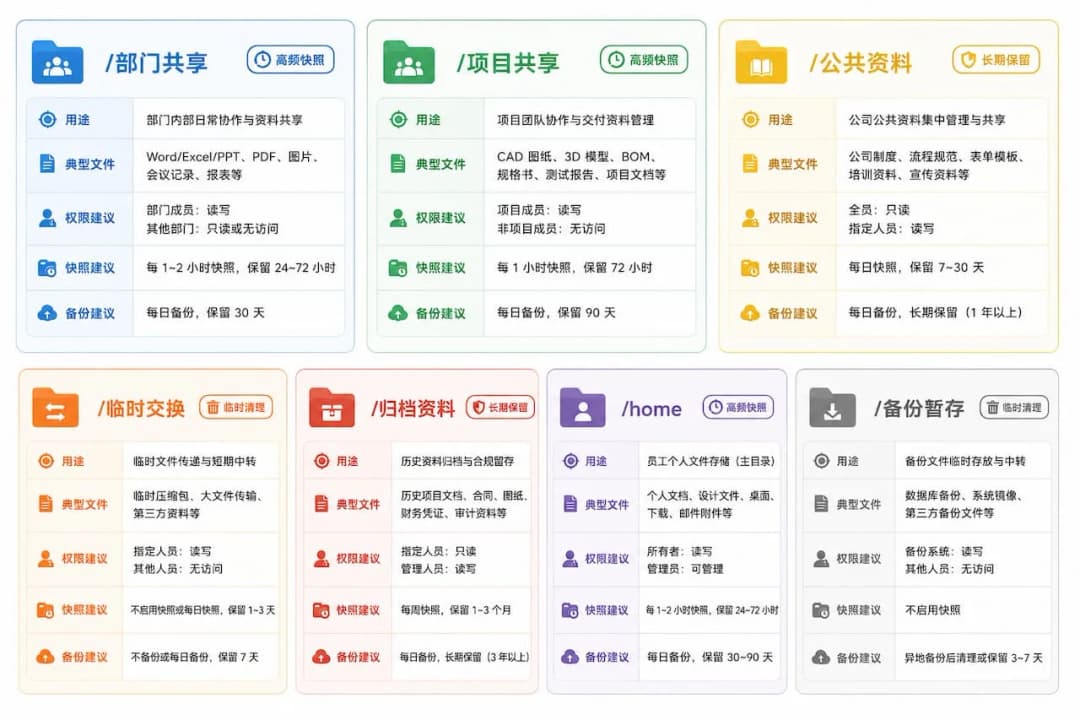The image size is (1080, 720).
Task: Click the 用途 target icon in /备份暂存
Action: [x=821, y=461]
